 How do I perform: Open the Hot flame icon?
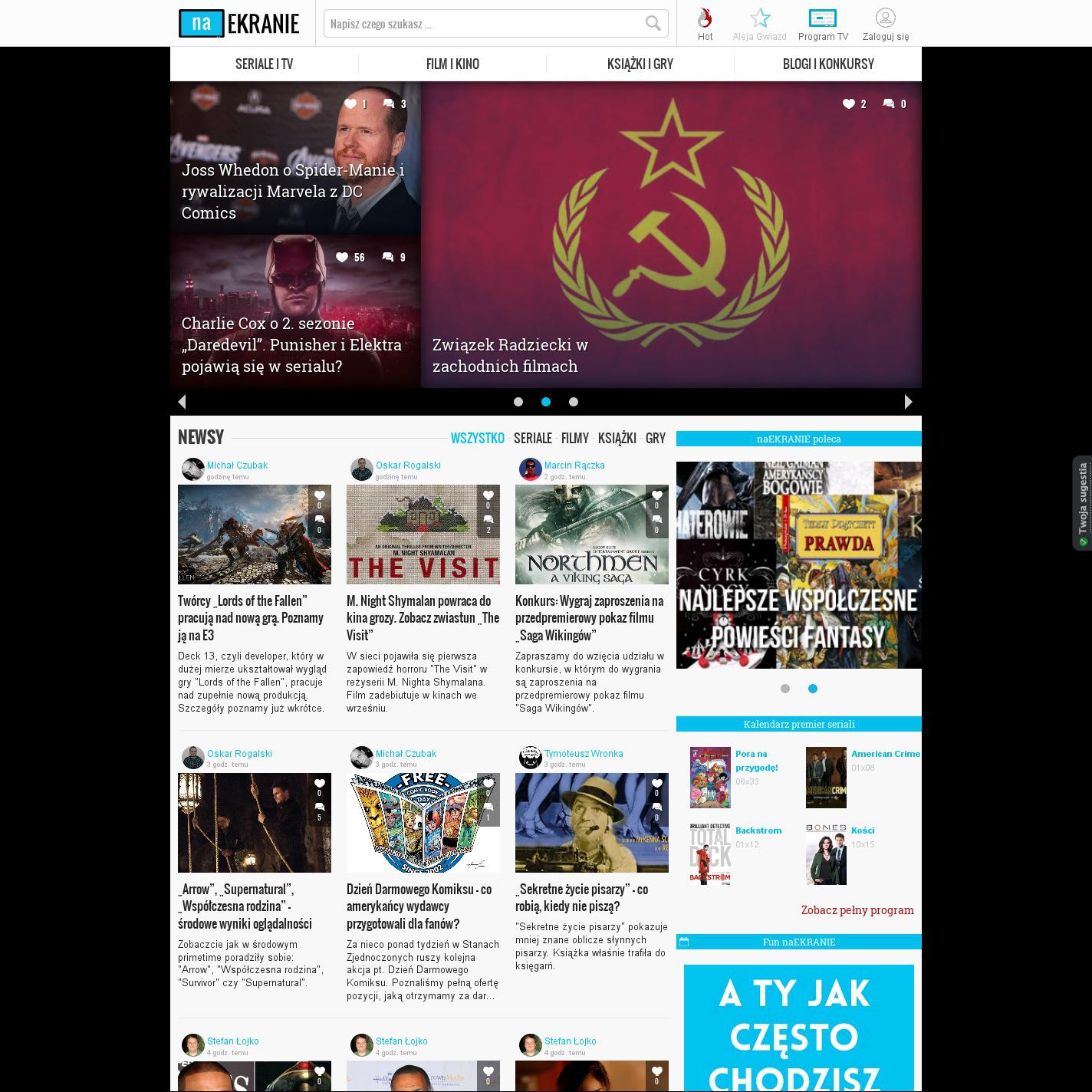click(x=705, y=18)
